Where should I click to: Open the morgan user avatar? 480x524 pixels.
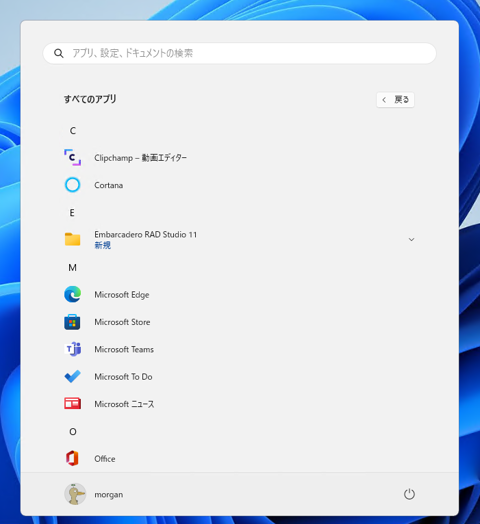75,494
